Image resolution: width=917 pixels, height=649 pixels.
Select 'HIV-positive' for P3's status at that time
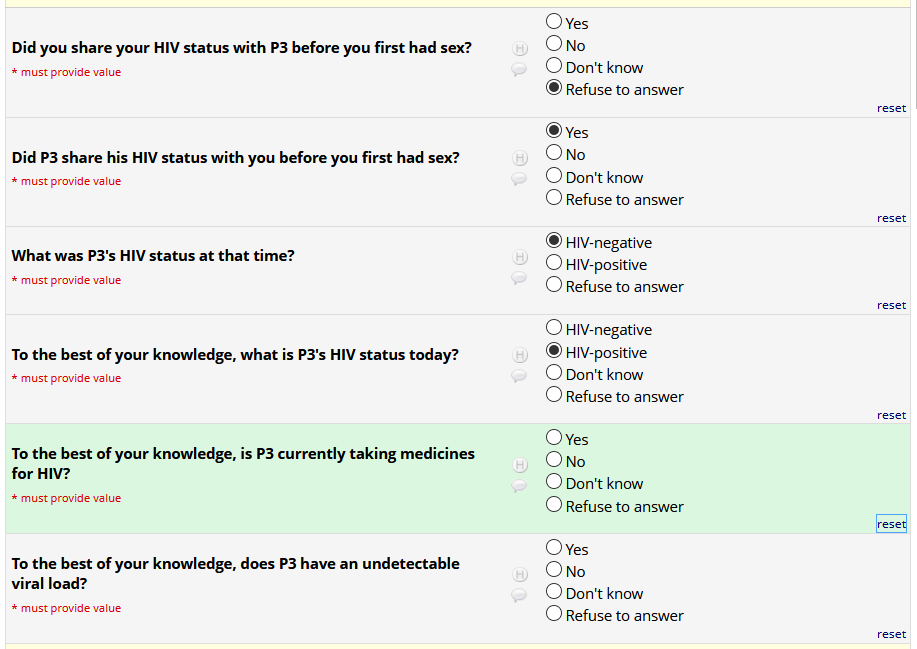point(554,263)
